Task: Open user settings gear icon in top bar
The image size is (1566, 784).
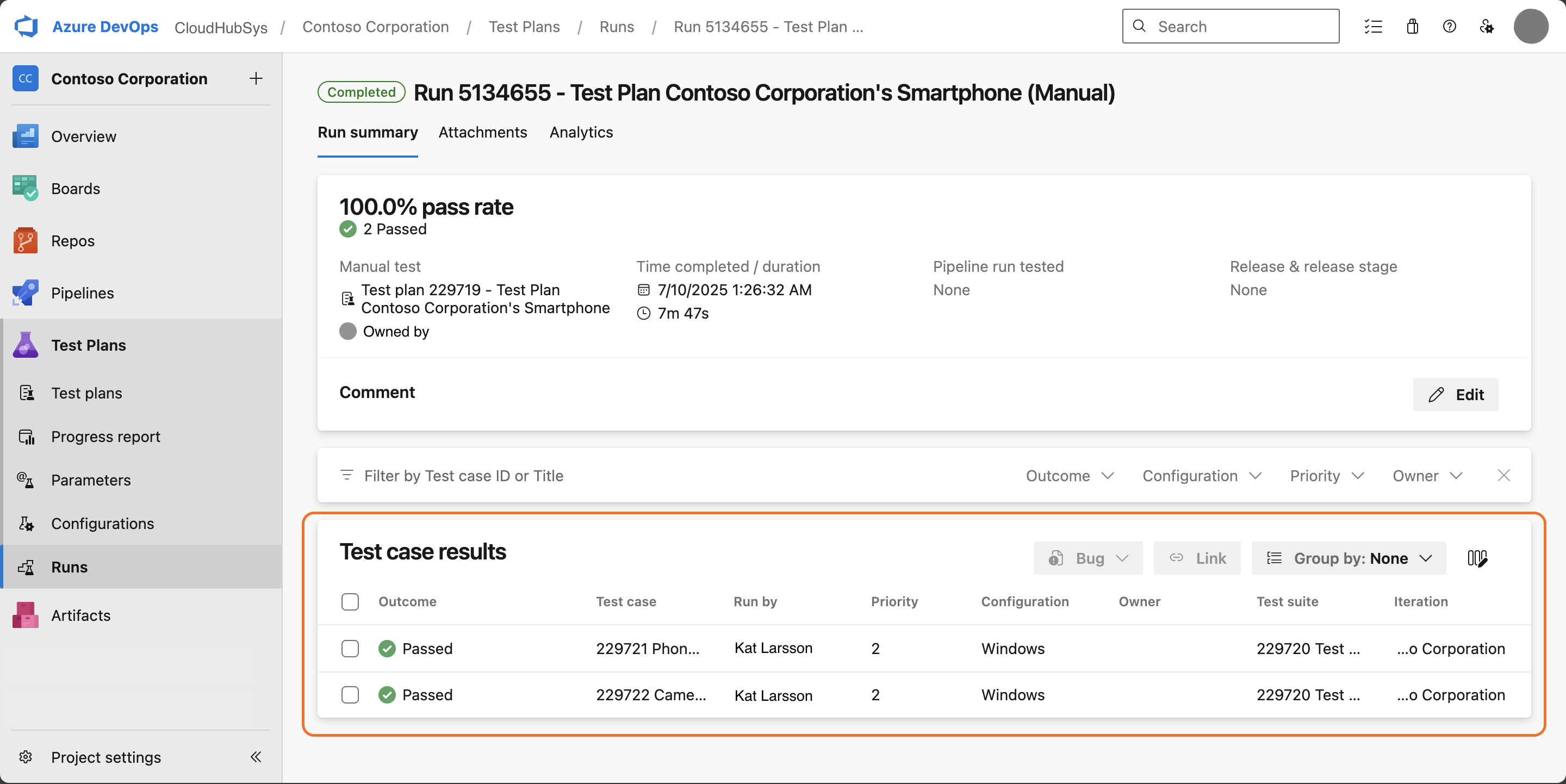Action: 1488,26
